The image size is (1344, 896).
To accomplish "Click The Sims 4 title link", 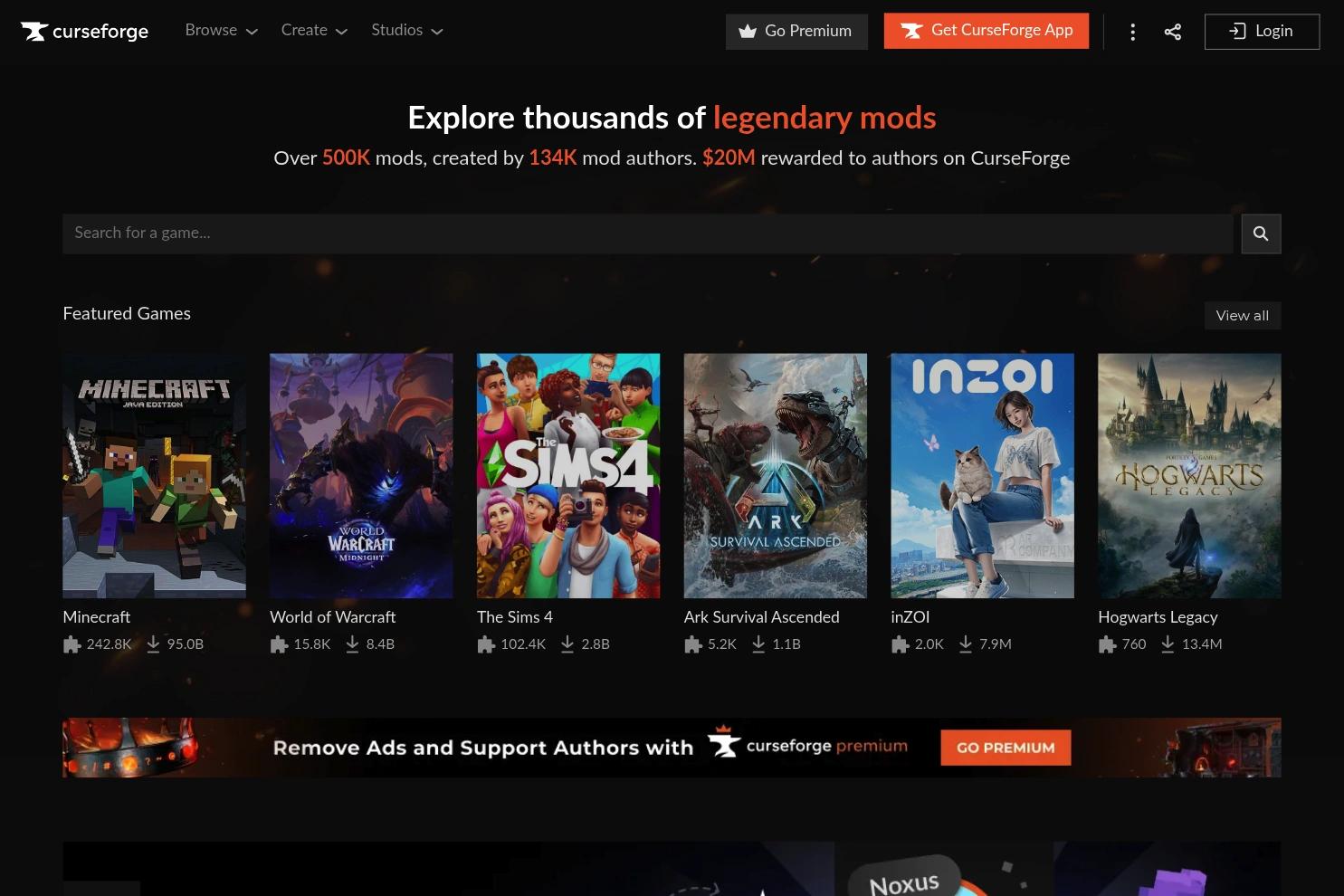I will pos(515,617).
